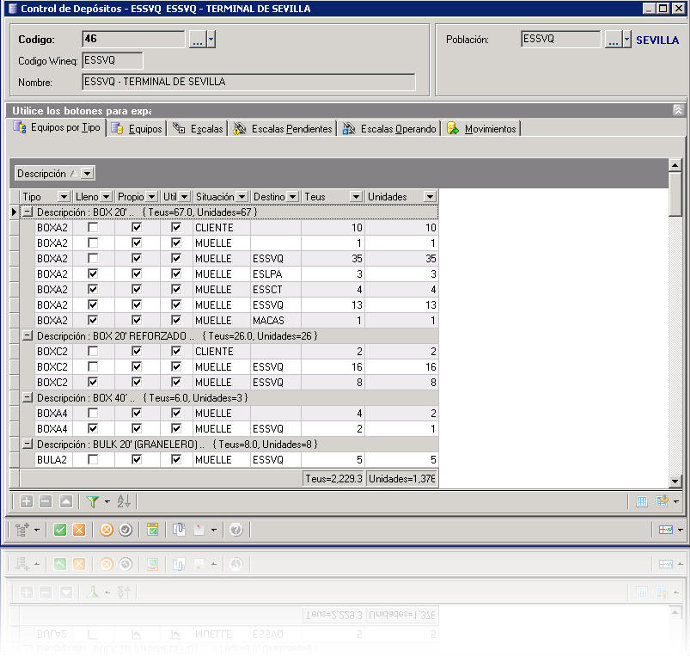The image size is (690, 656).
Task: Collapse all groups with the minus toolbar icon
Action: [46, 501]
